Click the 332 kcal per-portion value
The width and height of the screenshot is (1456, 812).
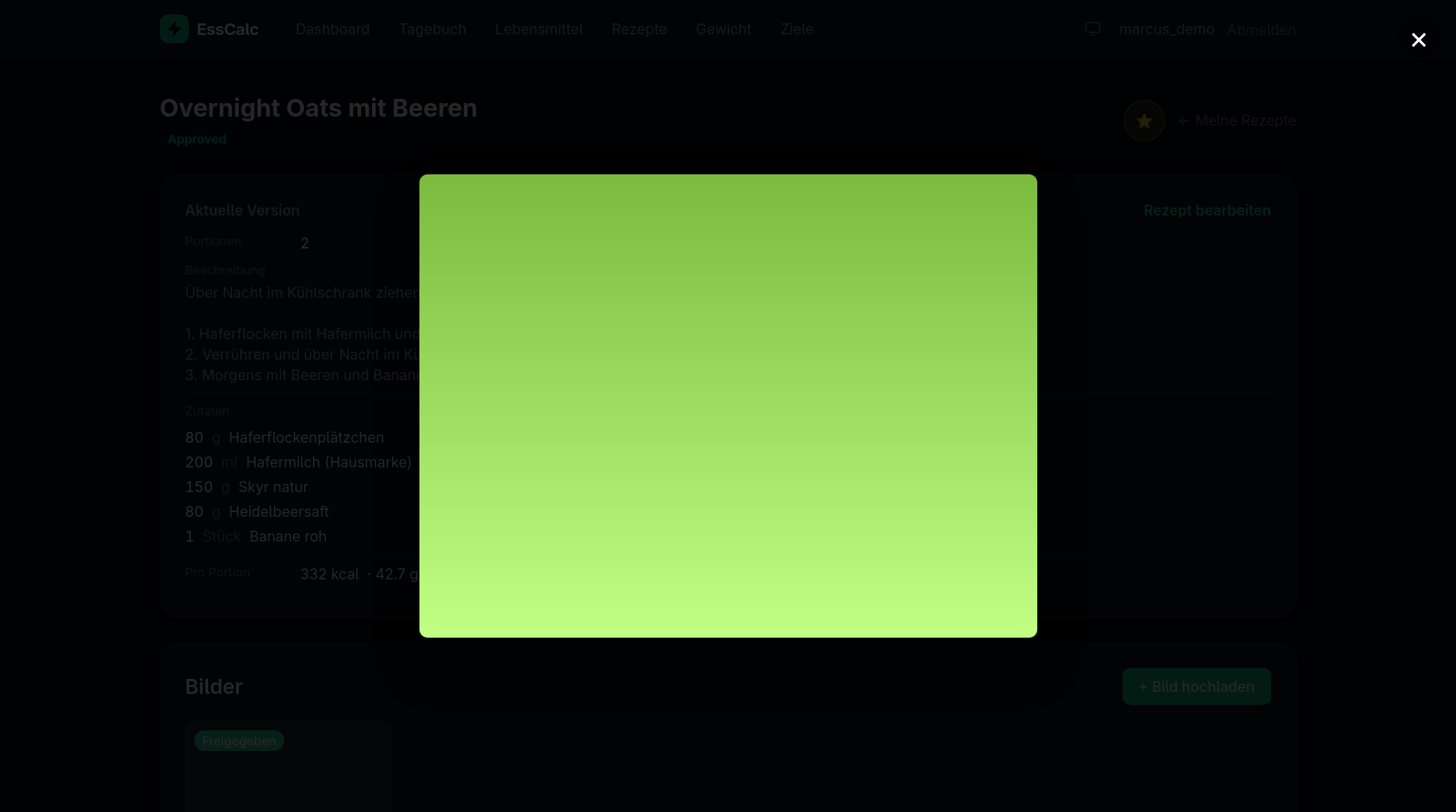(330, 574)
